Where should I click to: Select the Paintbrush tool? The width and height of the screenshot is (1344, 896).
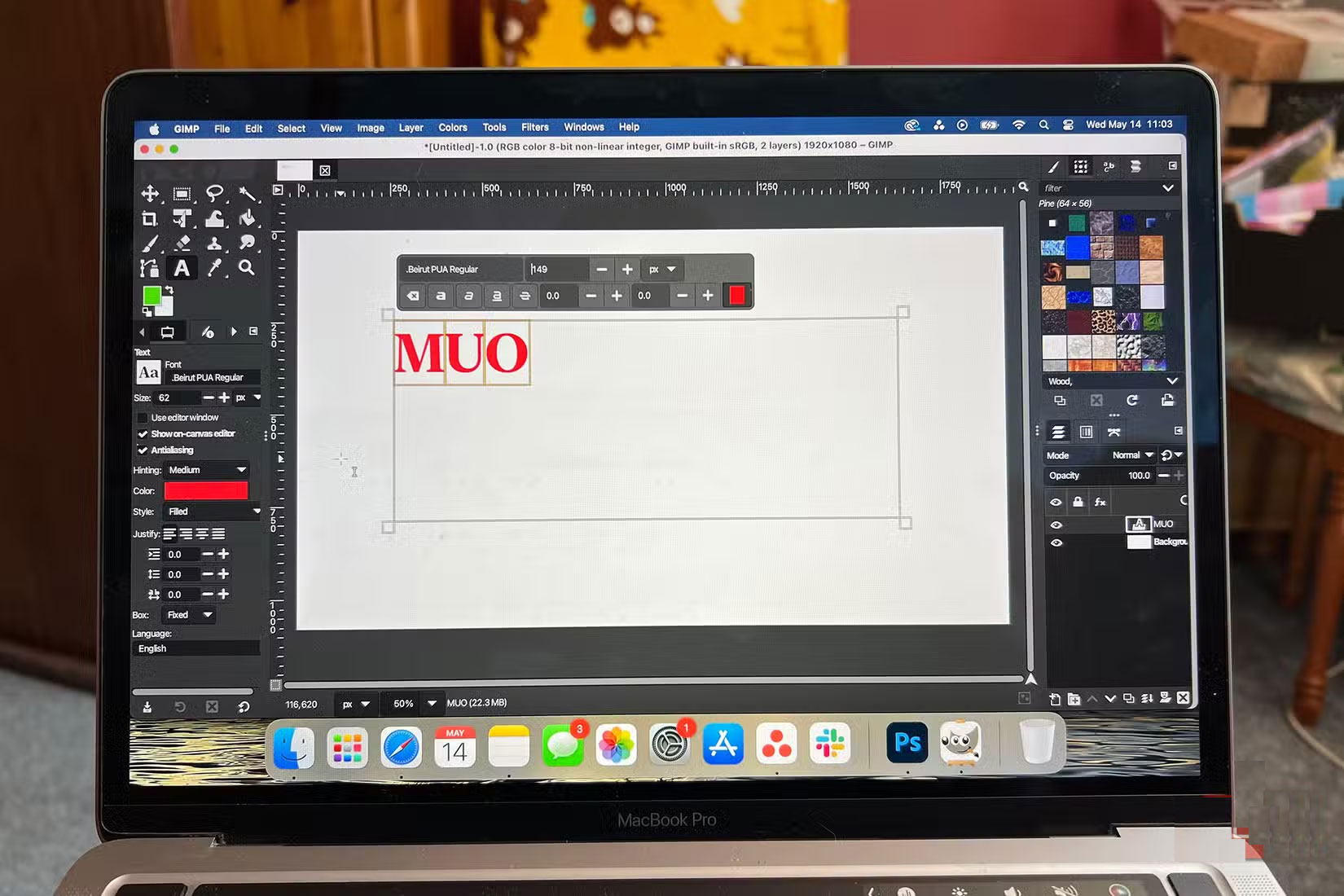tap(150, 243)
